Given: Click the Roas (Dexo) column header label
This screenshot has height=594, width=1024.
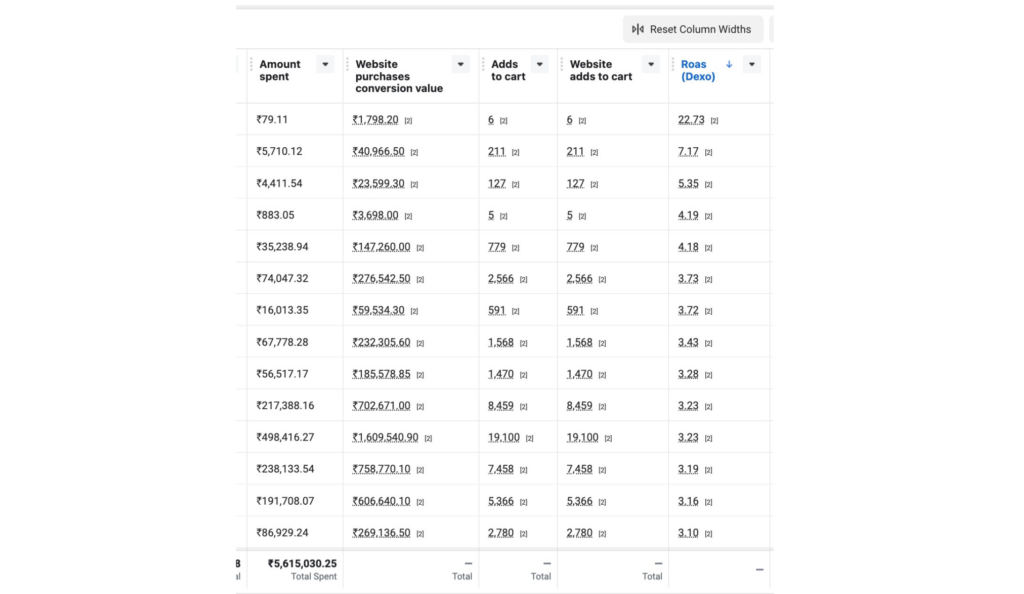Looking at the screenshot, I should 698,70.
